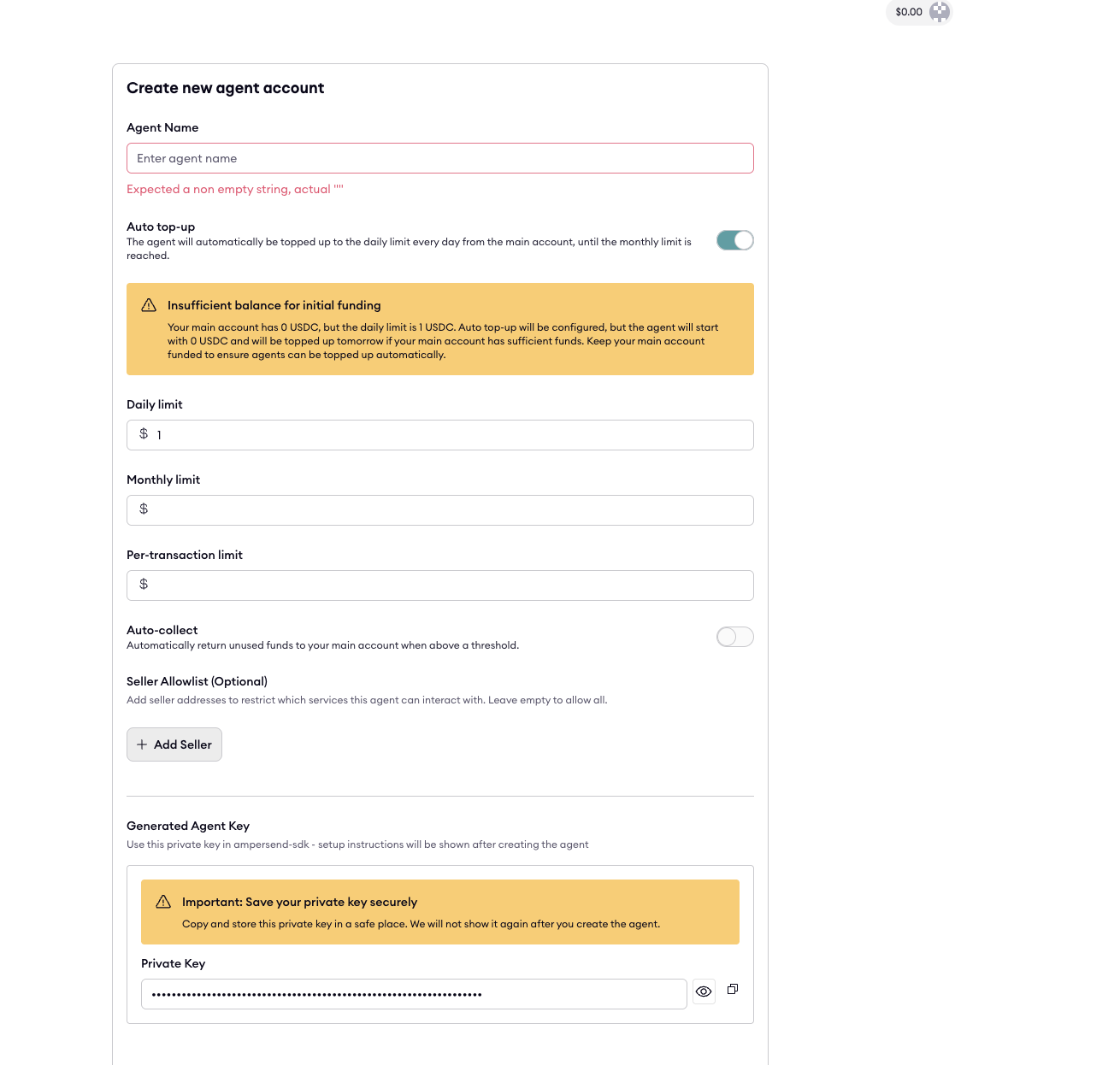1120x1065 pixels.
Task: Click the Per-transaction limit input
Action: point(439,585)
